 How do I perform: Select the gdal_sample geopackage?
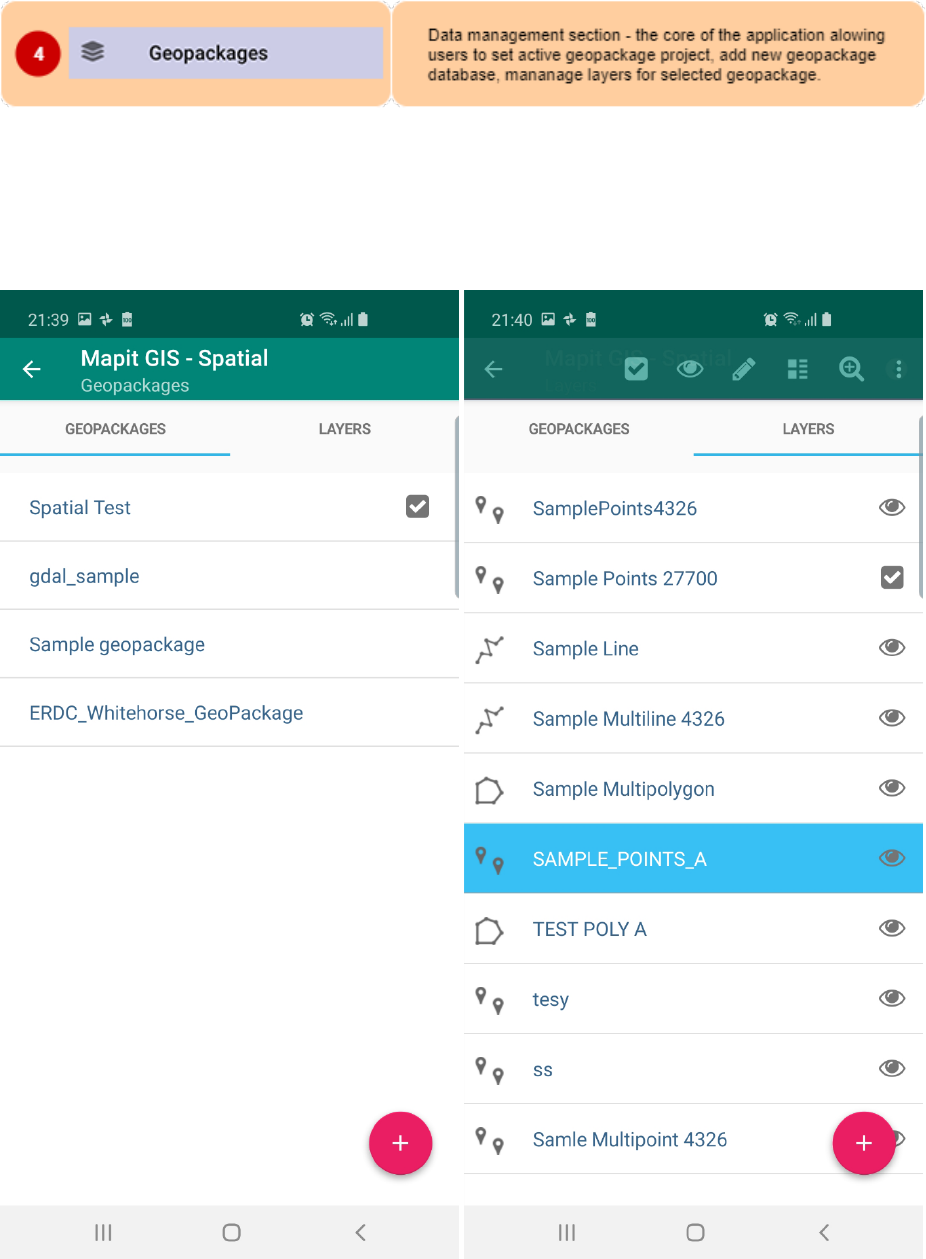[84, 577]
